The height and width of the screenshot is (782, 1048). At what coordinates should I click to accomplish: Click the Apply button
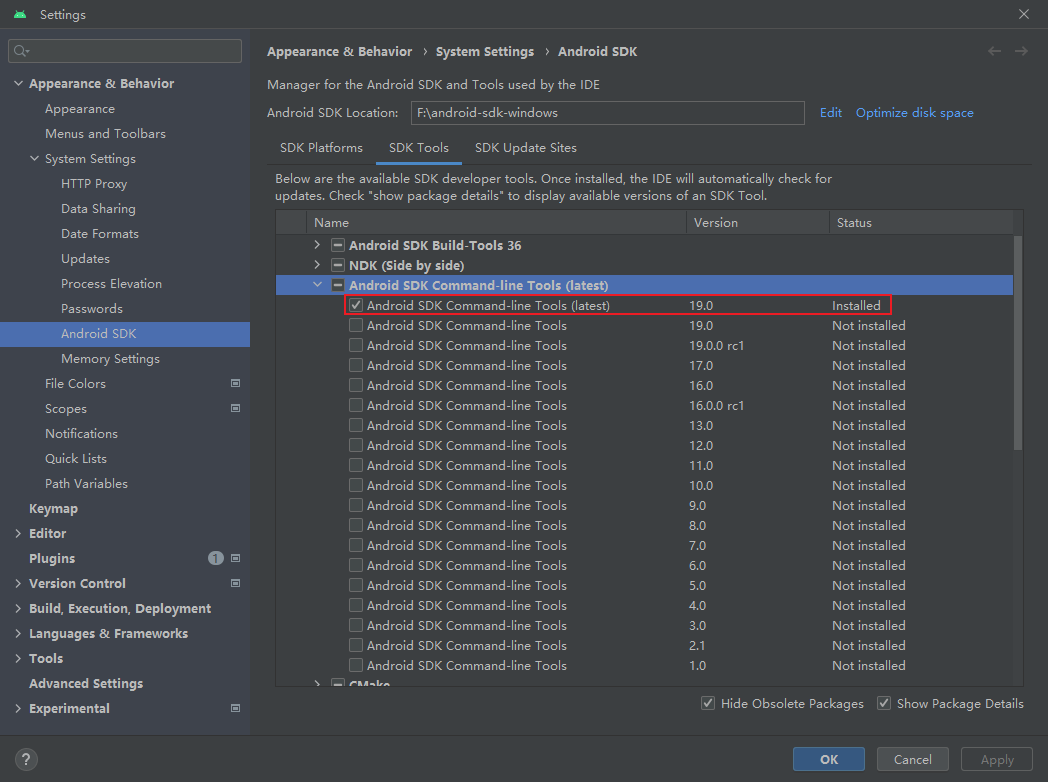pos(997,759)
